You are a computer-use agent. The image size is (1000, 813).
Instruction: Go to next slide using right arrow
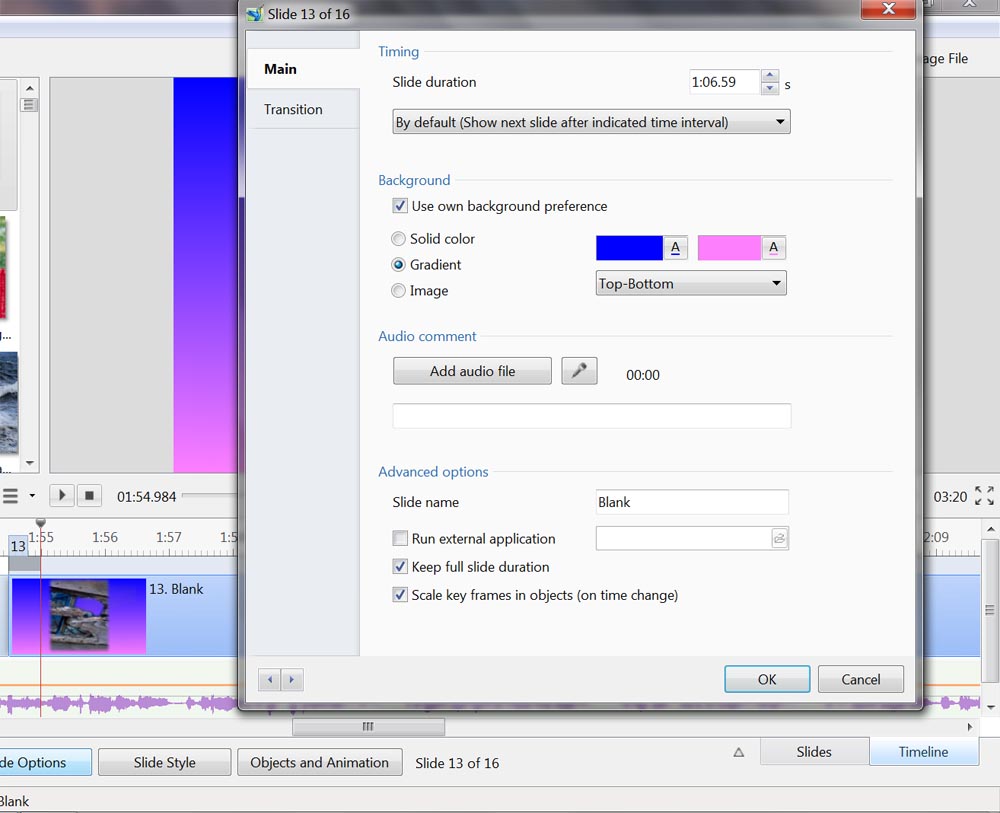[x=292, y=680]
